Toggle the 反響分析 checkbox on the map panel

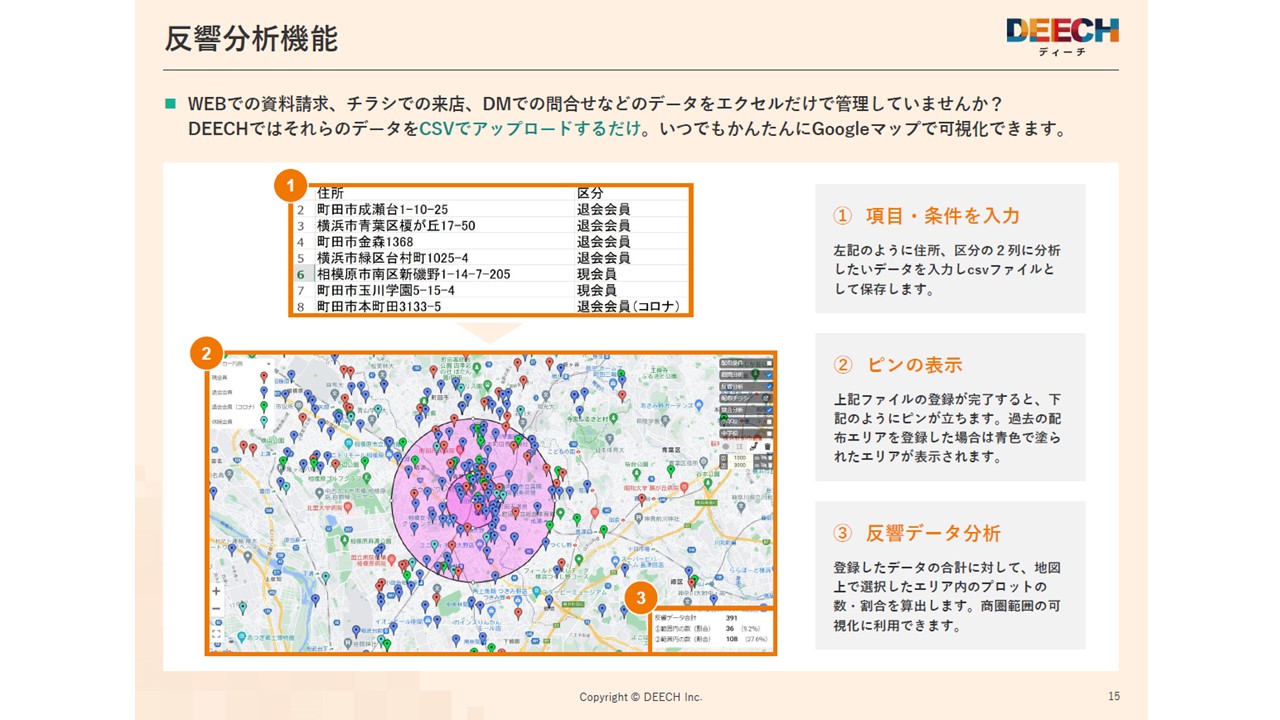(770, 386)
